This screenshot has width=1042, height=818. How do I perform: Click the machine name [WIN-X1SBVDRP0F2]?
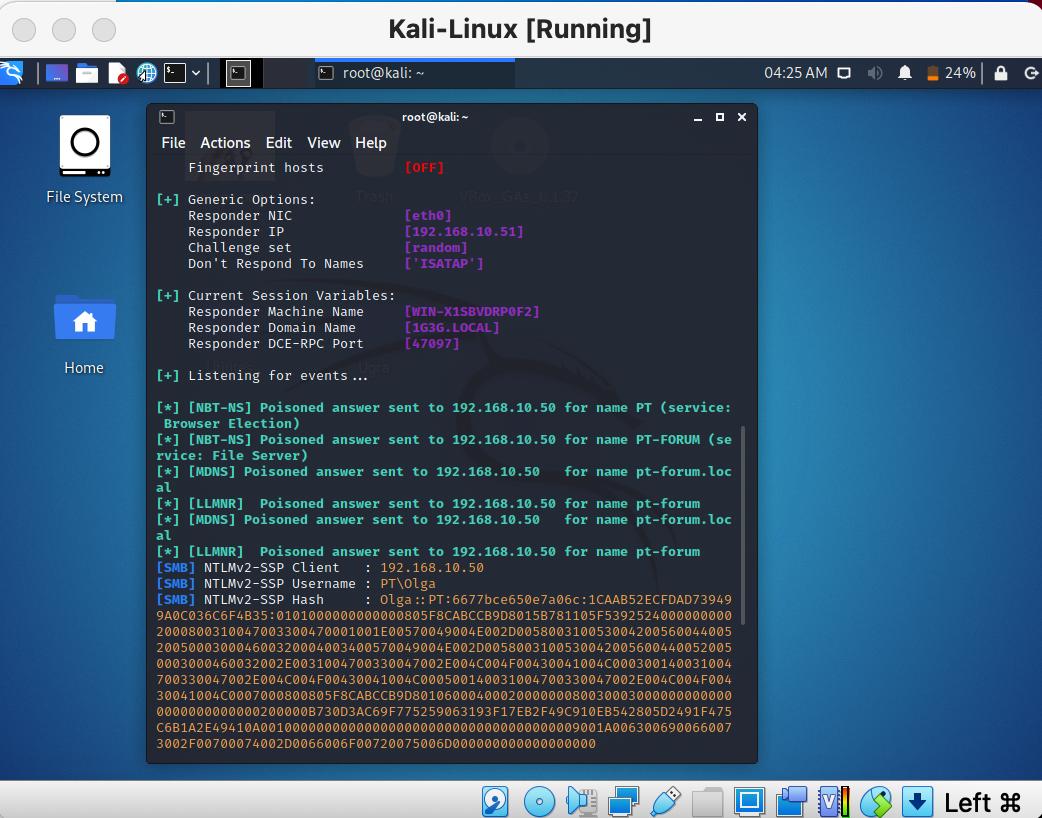472,311
